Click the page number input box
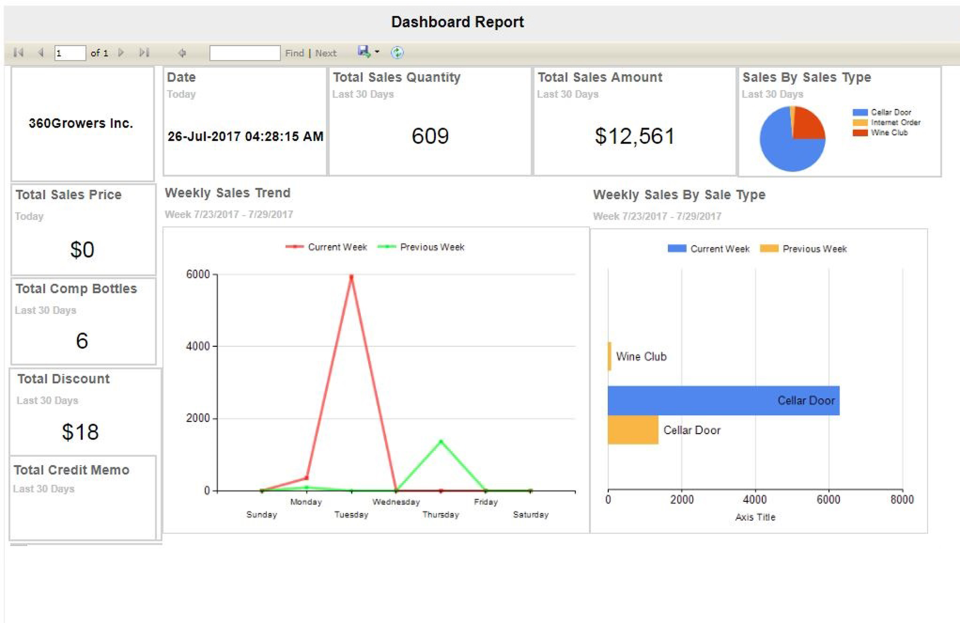Viewport: 960px width, 623px height. click(x=68, y=52)
